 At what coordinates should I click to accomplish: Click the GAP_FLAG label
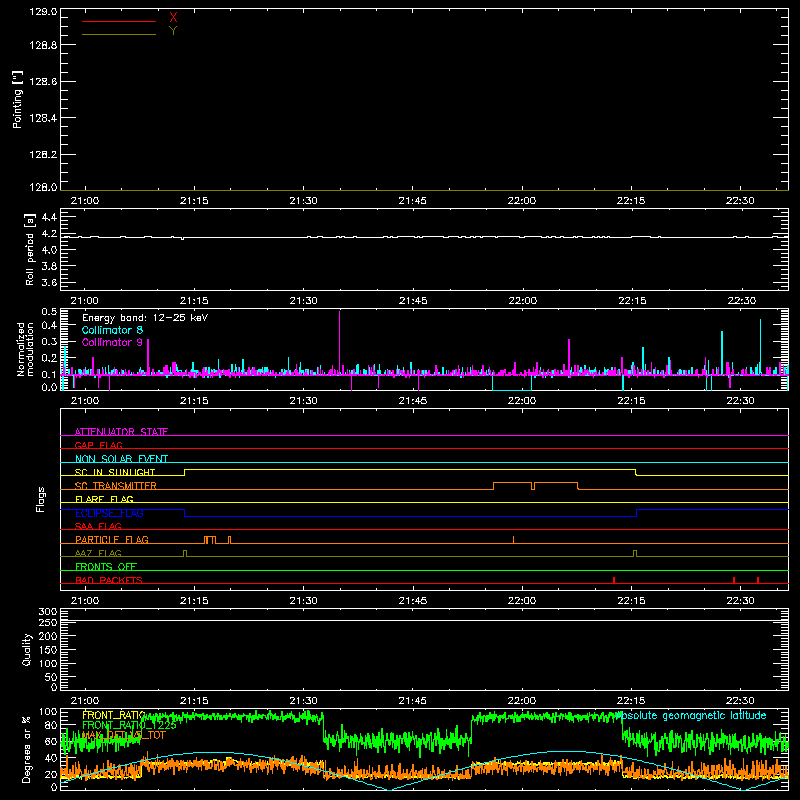point(98,445)
